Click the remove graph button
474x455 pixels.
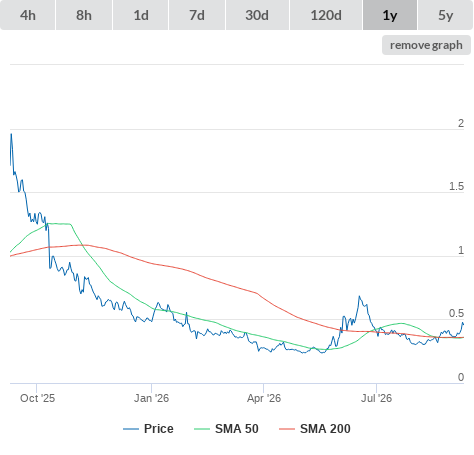426,45
